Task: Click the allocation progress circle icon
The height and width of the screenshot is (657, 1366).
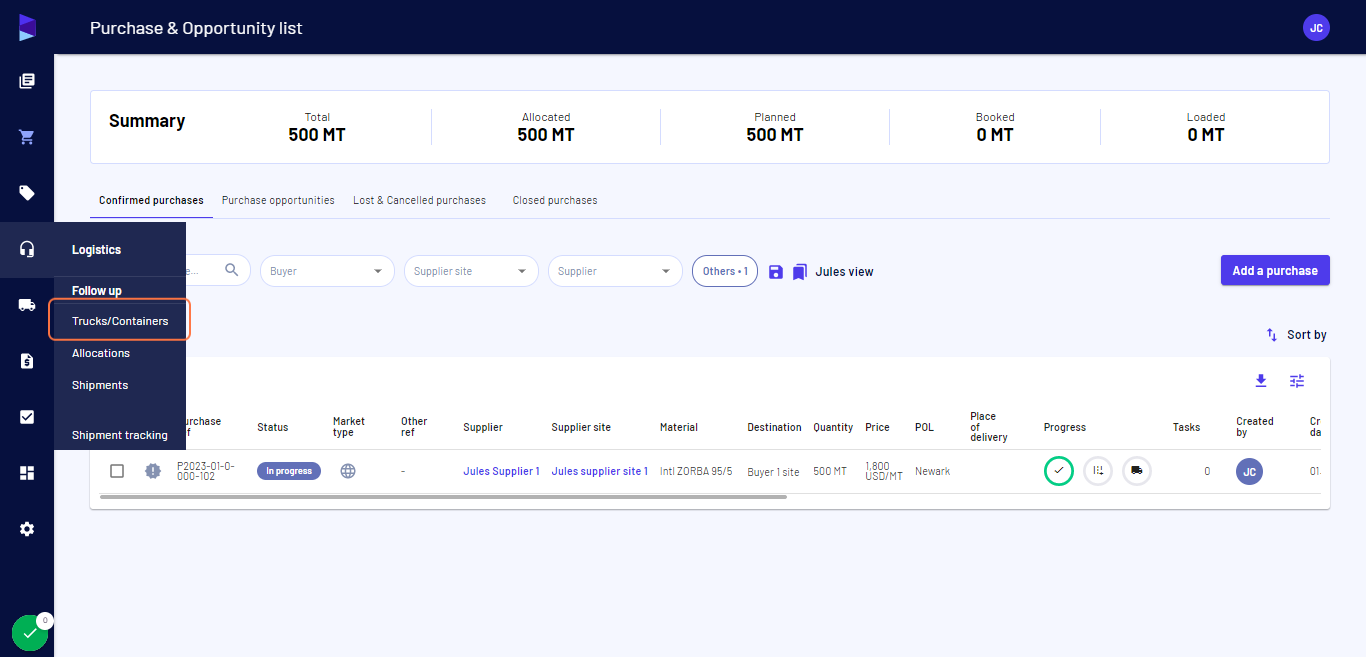Action: pos(1098,471)
